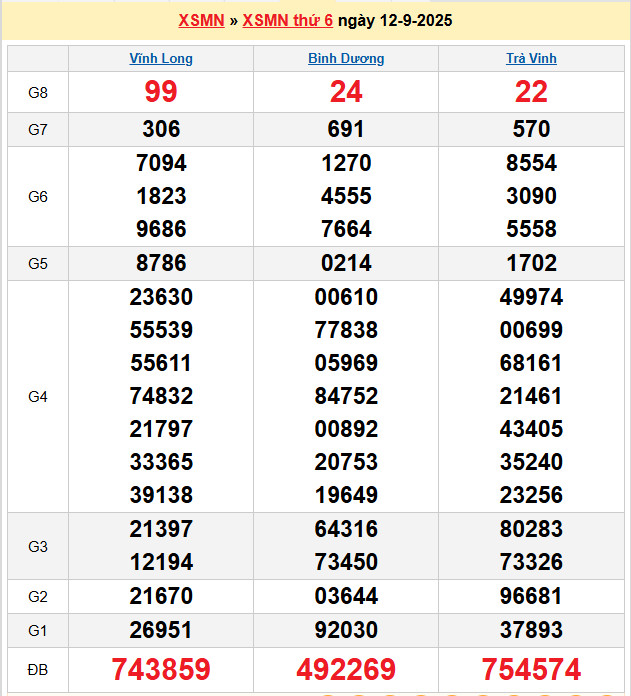Click the G3 row label
This screenshot has height=696, width=631.
(38, 547)
